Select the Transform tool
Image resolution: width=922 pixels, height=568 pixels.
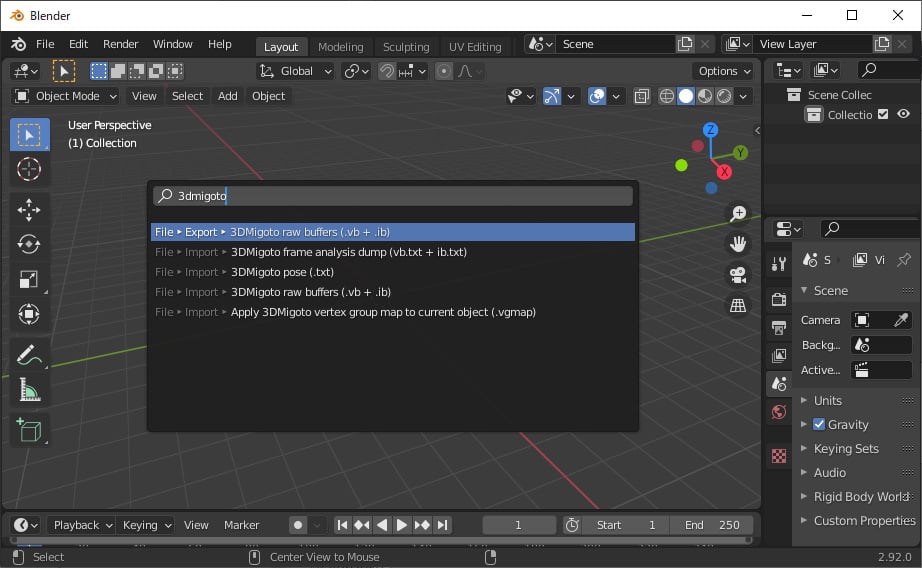(x=29, y=314)
